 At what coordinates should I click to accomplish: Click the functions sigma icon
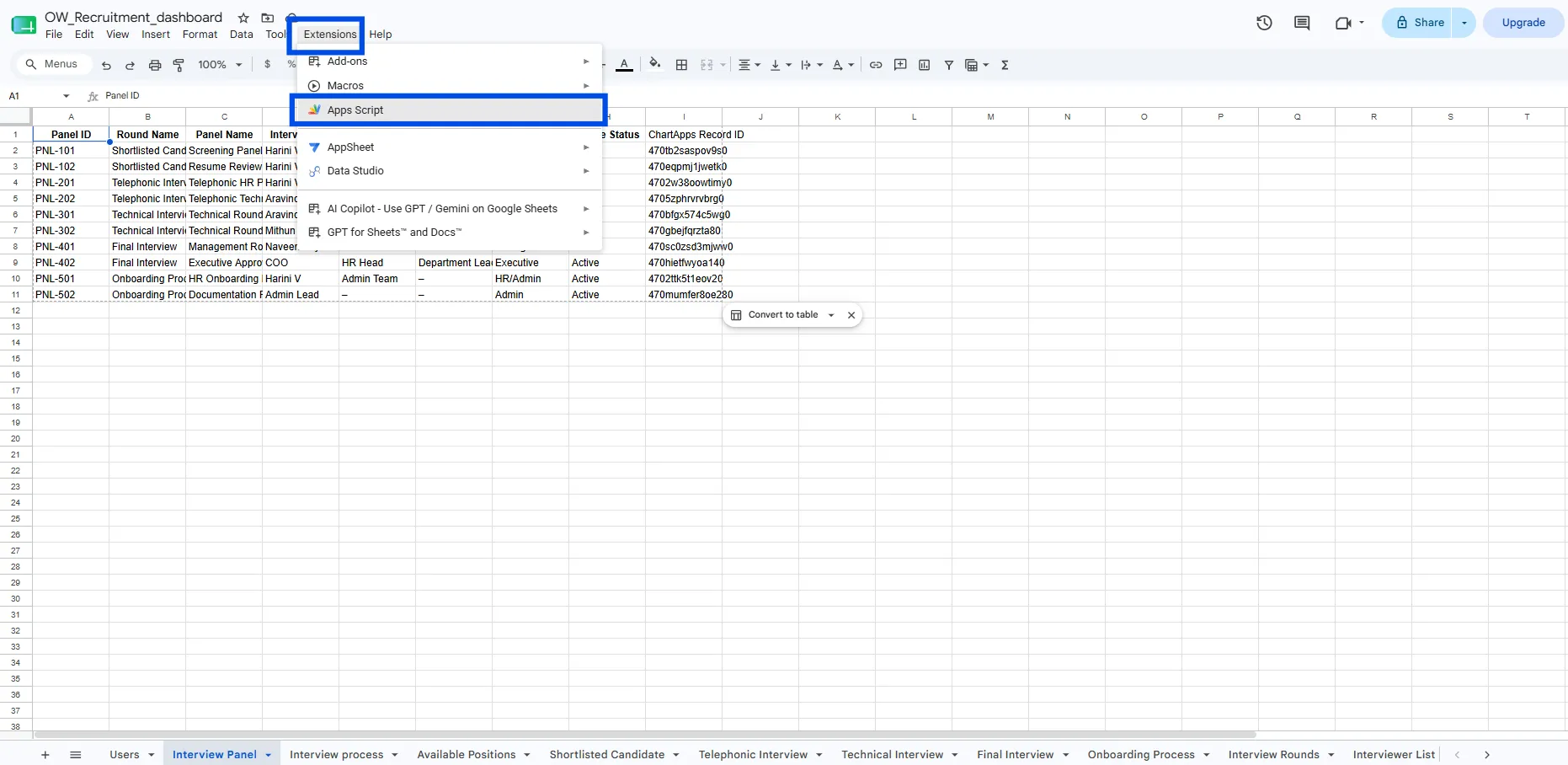1005,65
